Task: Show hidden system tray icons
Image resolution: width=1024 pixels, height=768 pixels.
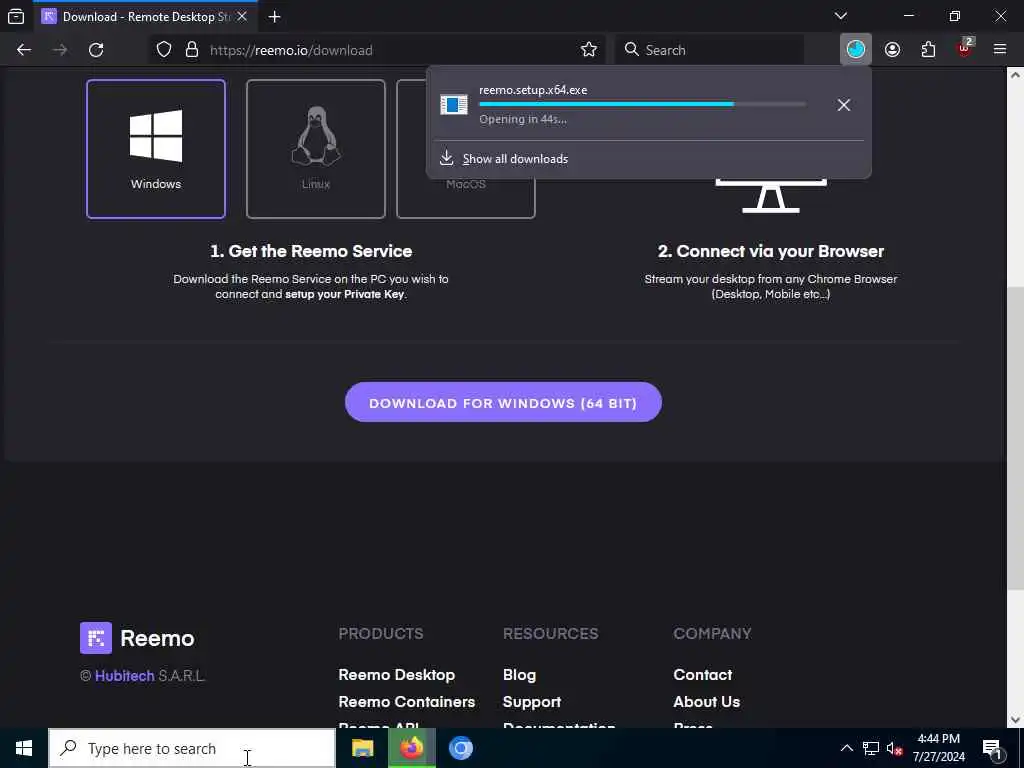Action: (x=846, y=748)
